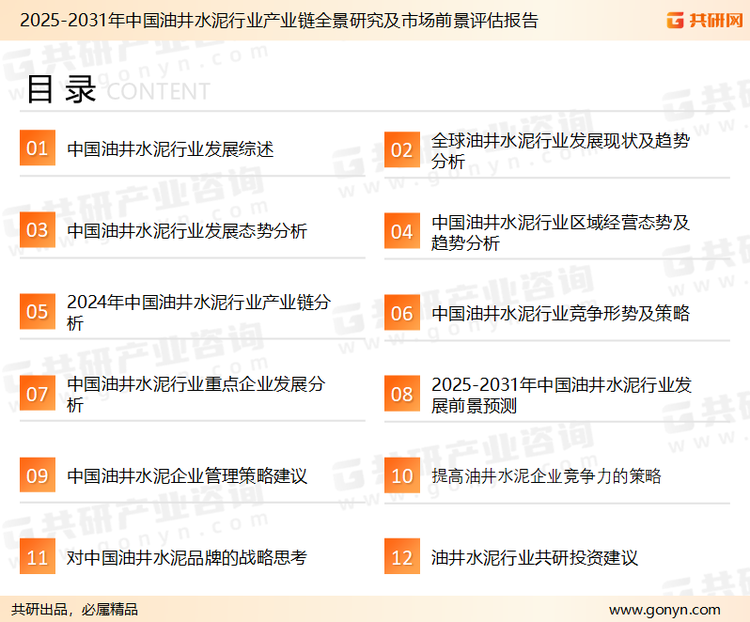Open chapter 全球油井水泥行业发展现状及趋势分析
This screenshot has height=622, width=750.
(x=561, y=151)
